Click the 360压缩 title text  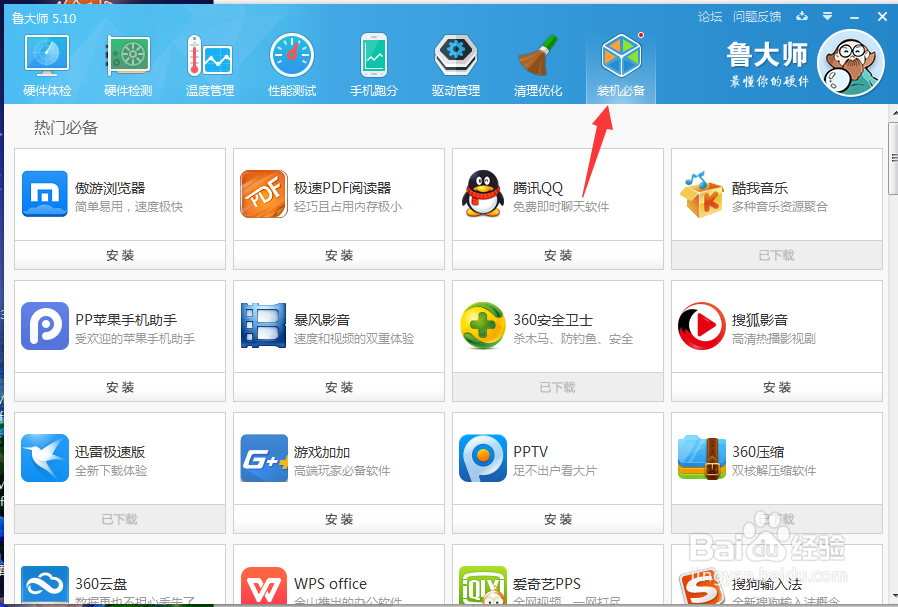[758, 452]
